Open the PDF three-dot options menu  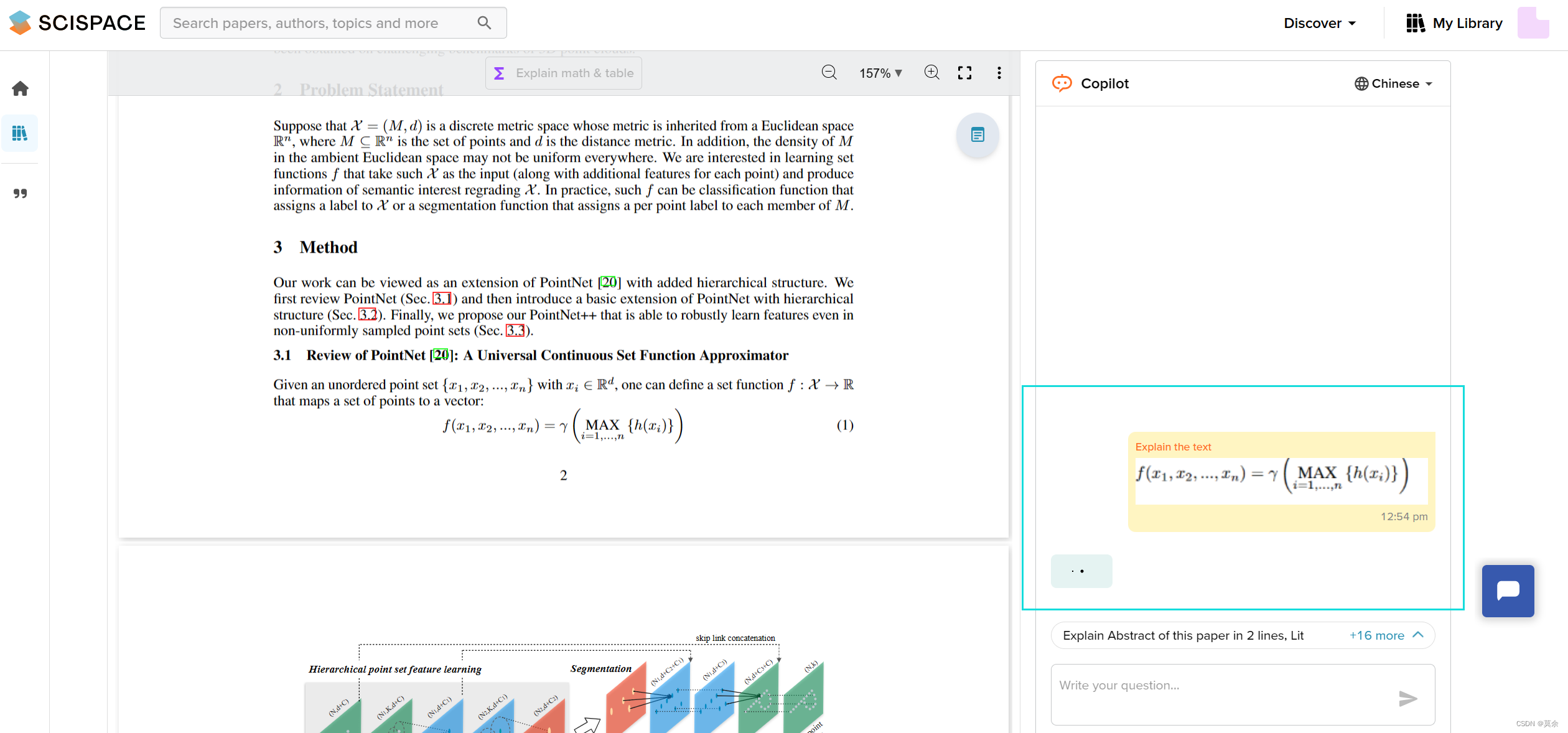[999, 73]
